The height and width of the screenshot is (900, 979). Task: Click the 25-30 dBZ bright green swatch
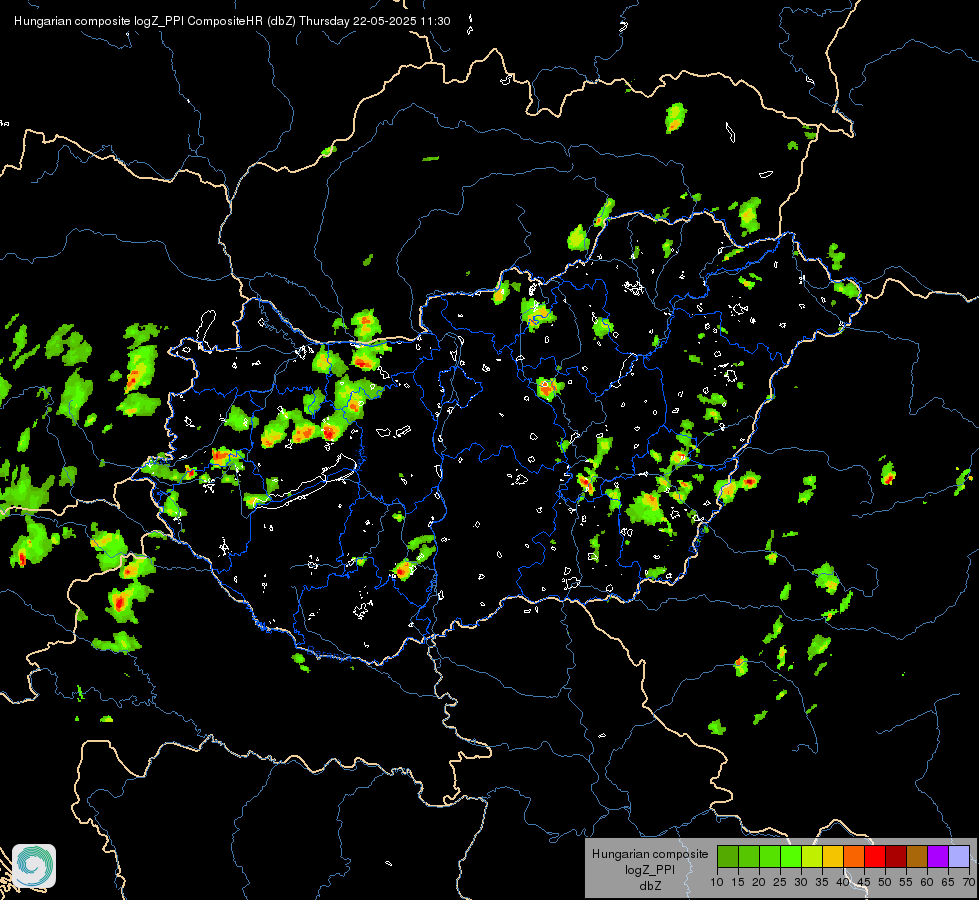(x=791, y=857)
